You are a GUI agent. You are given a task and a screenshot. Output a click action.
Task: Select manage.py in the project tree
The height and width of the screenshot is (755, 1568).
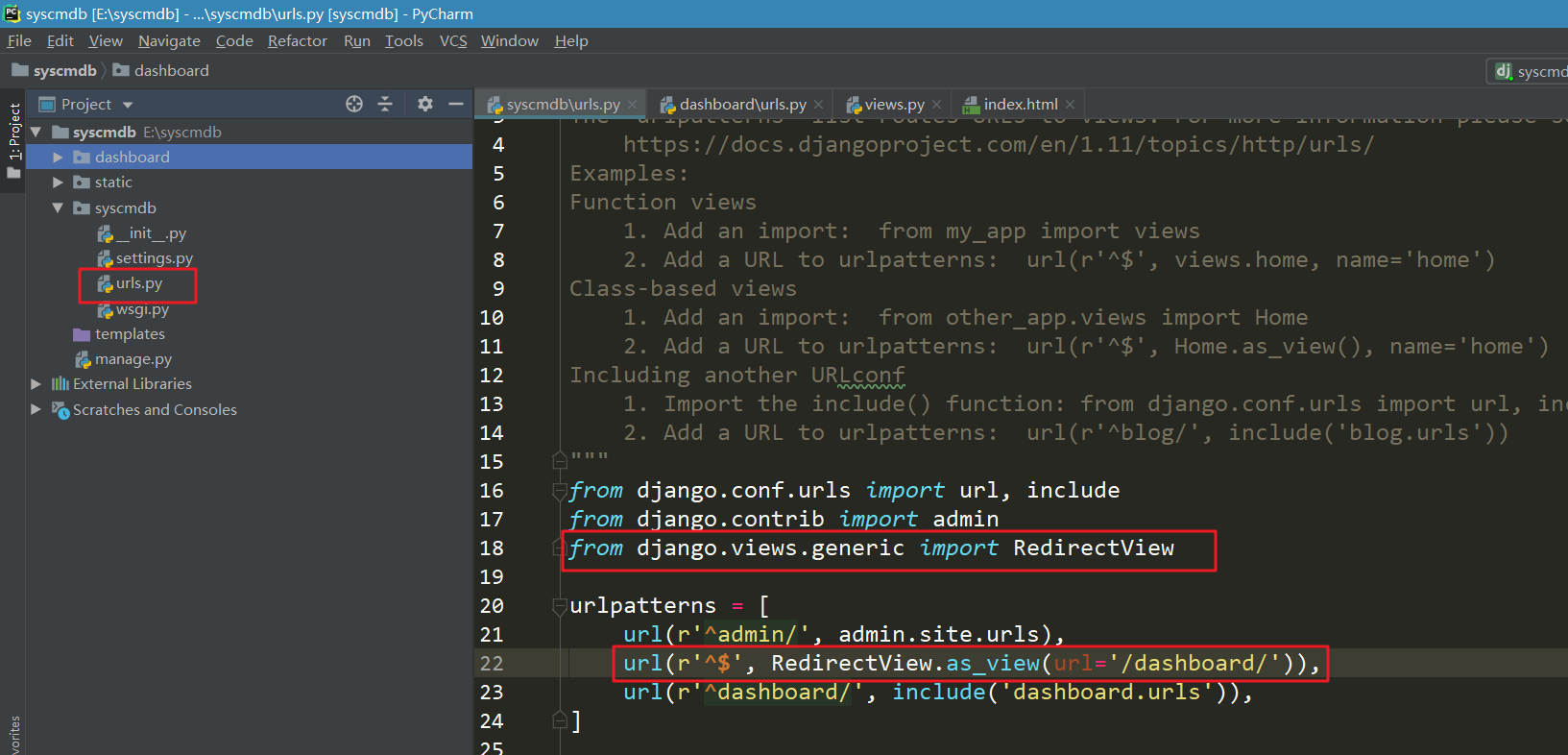tap(133, 359)
